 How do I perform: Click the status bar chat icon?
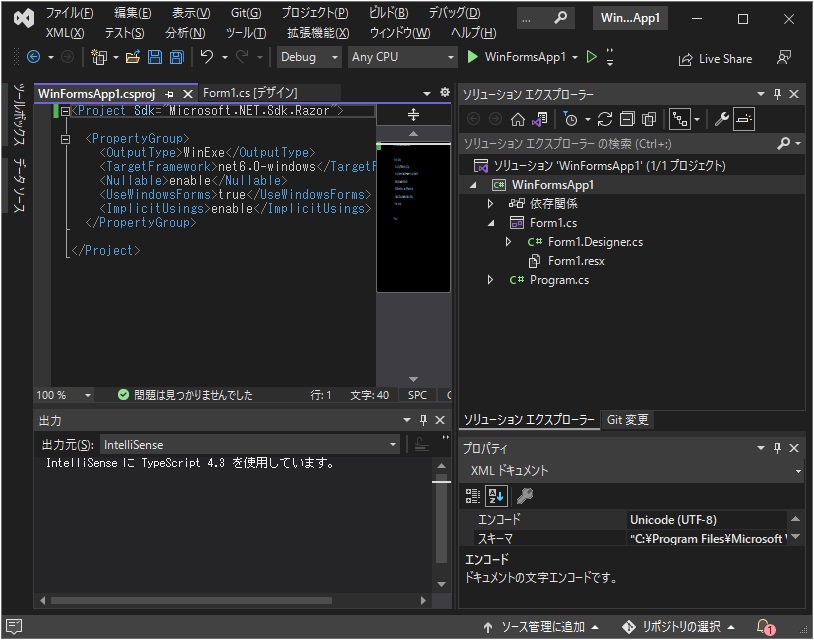[x=13, y=626]
